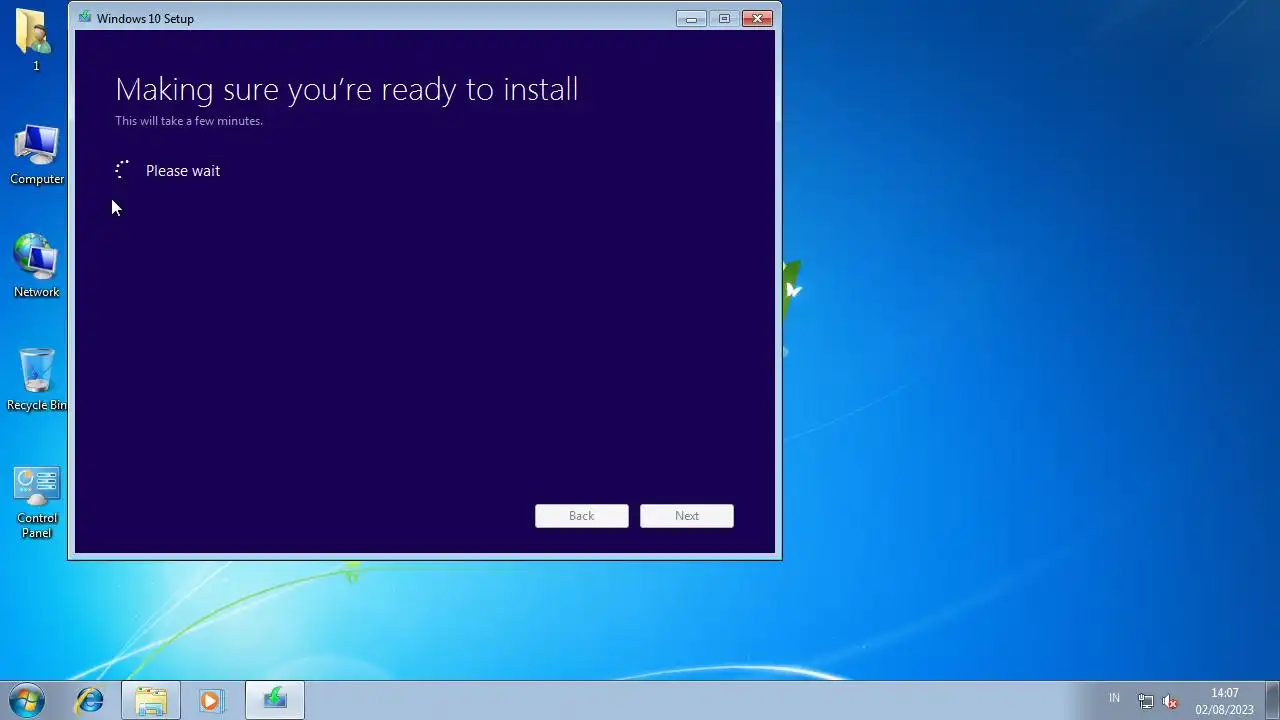1280x720 pixels.
Task: Click 'This will take a few minutes.' text
Action: click(189, 121)
